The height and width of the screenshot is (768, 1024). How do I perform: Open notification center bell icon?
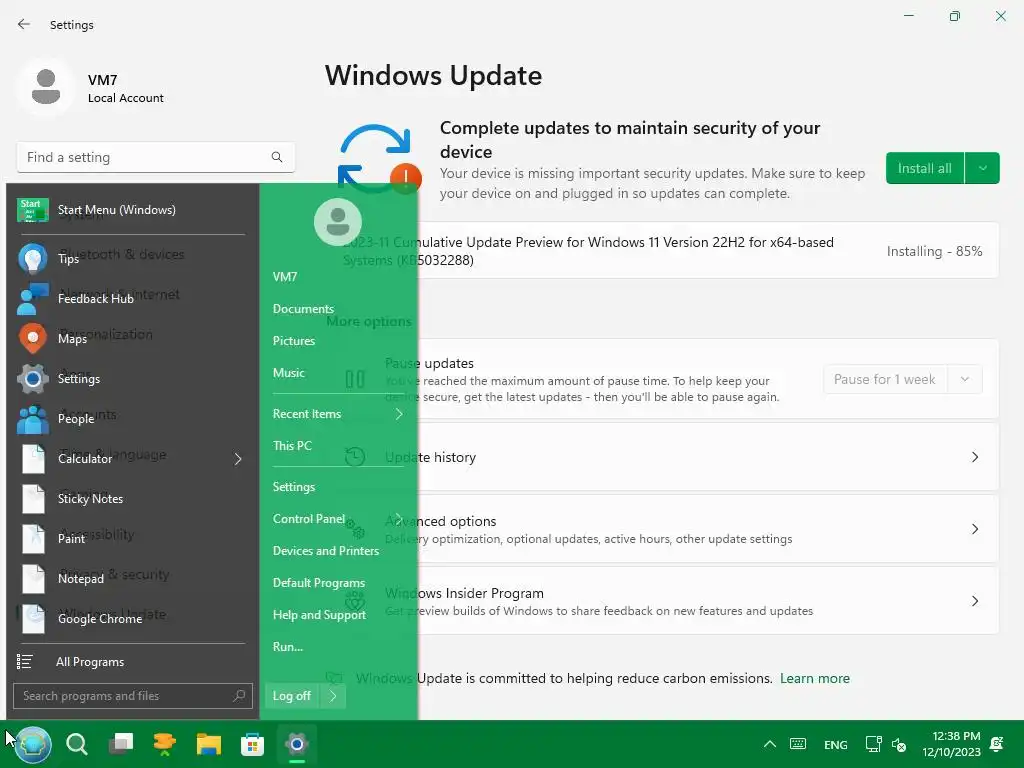[x=997, y=744]
